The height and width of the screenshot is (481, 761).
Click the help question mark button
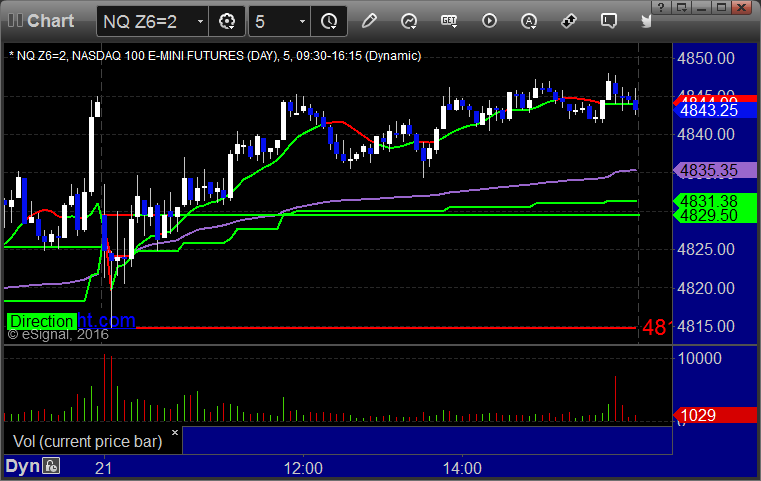coord(661,7)
